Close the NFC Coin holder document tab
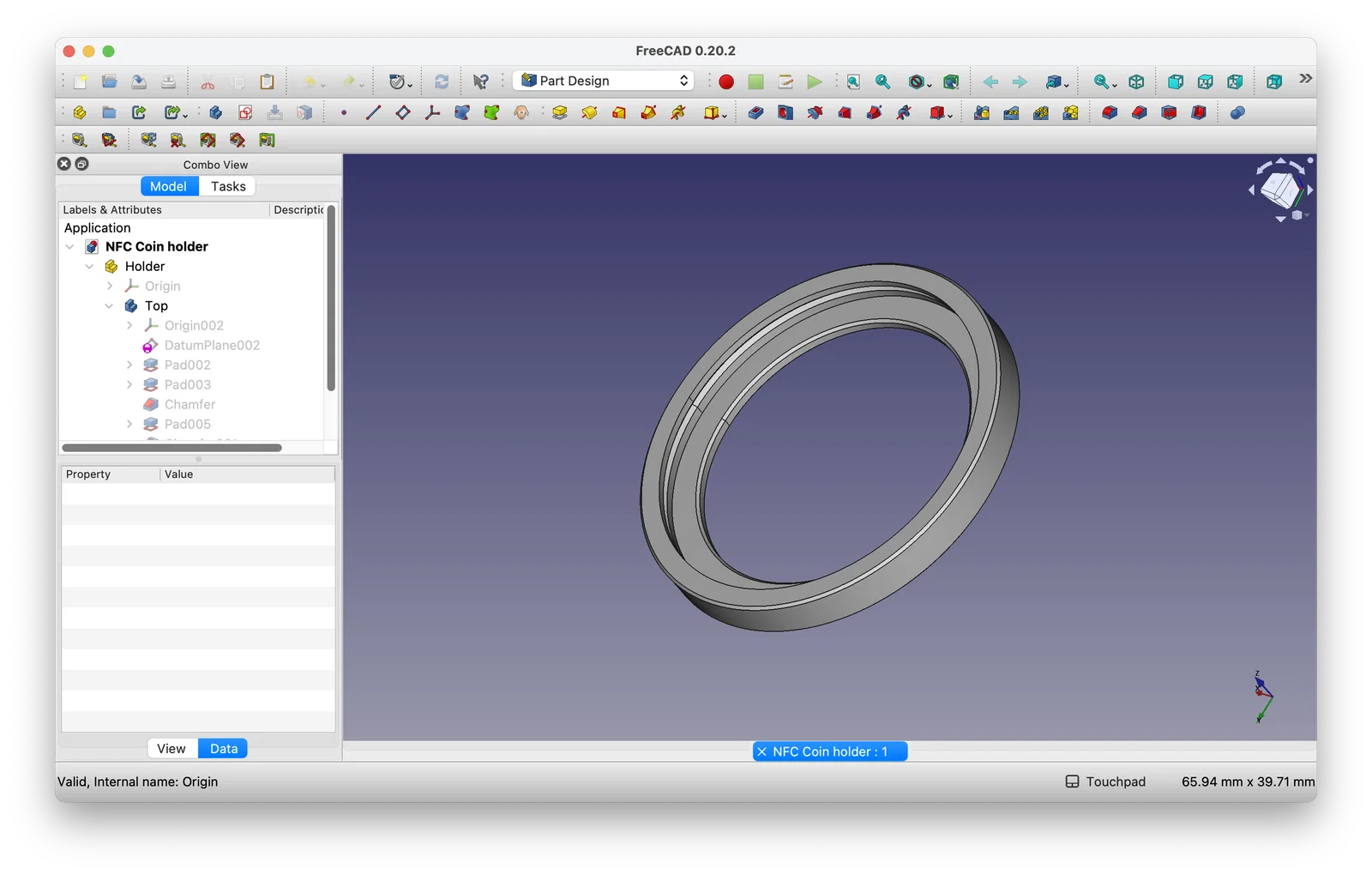This screenshot has height=875, width=1372. click(x=761, y=751)
